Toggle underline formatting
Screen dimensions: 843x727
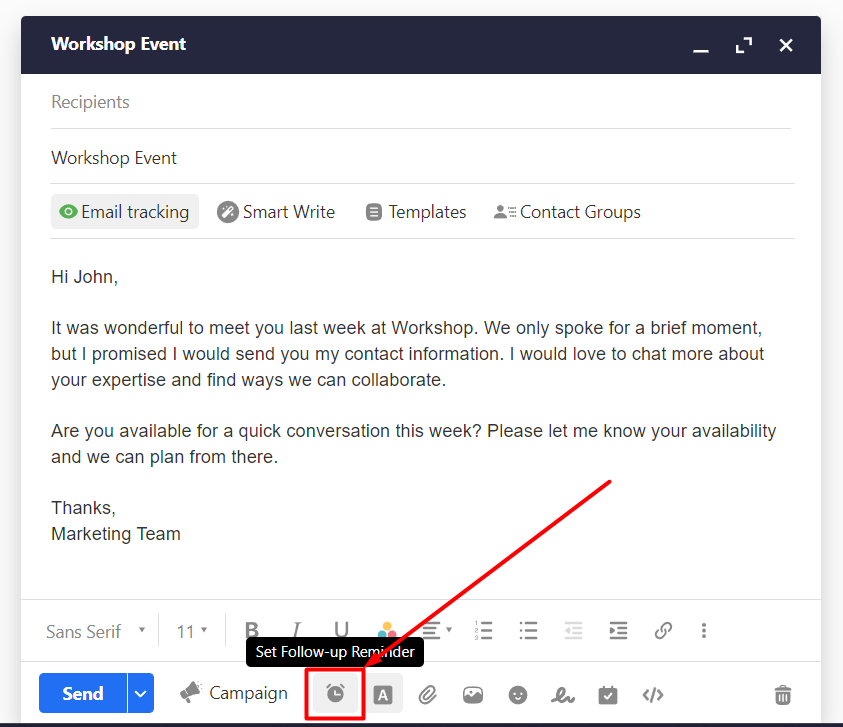pos(341,631)
